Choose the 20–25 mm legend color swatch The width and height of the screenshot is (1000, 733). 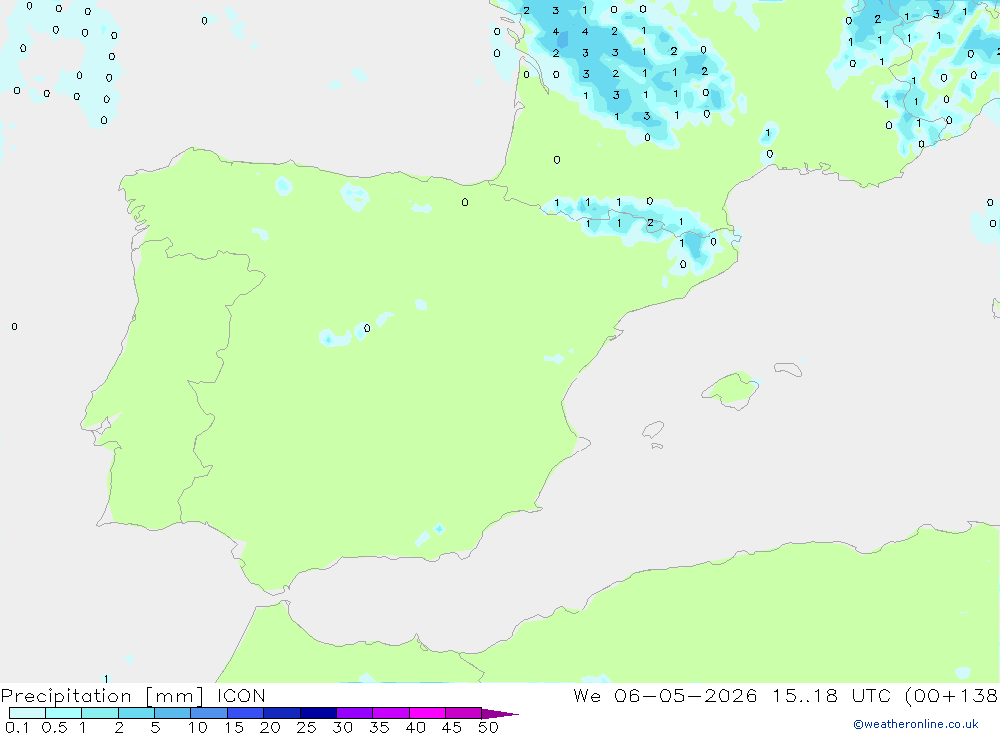[281, 713]
